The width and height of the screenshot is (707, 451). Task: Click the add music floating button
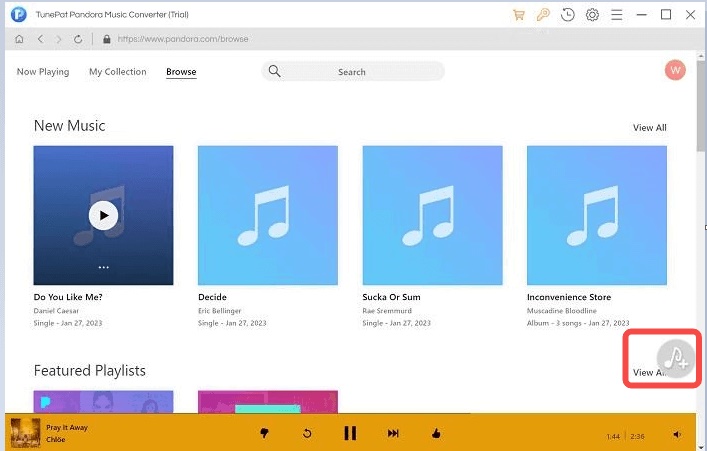(675, 359)
